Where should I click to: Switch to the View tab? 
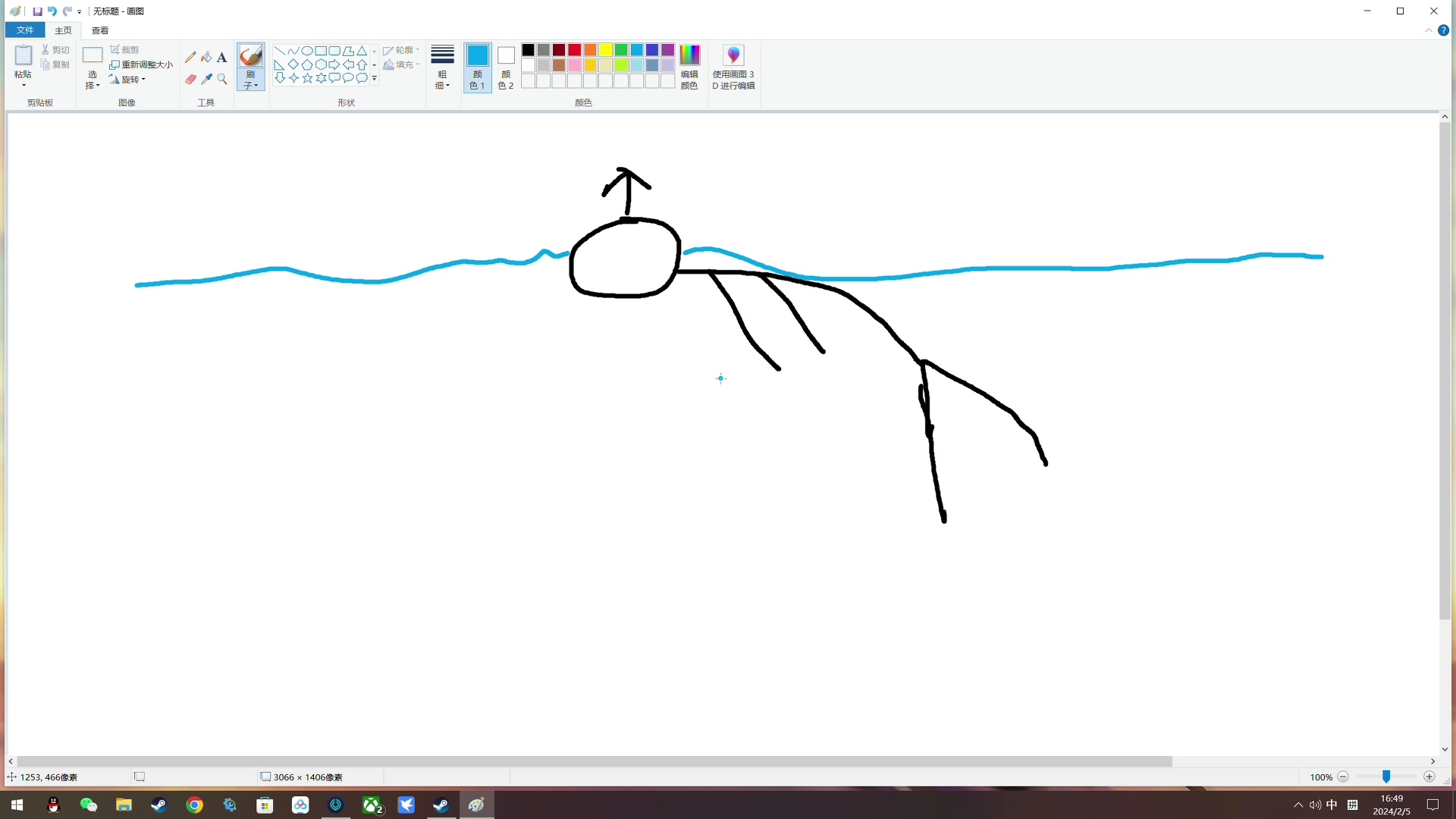pyautogui.click(x=100, y=30)
